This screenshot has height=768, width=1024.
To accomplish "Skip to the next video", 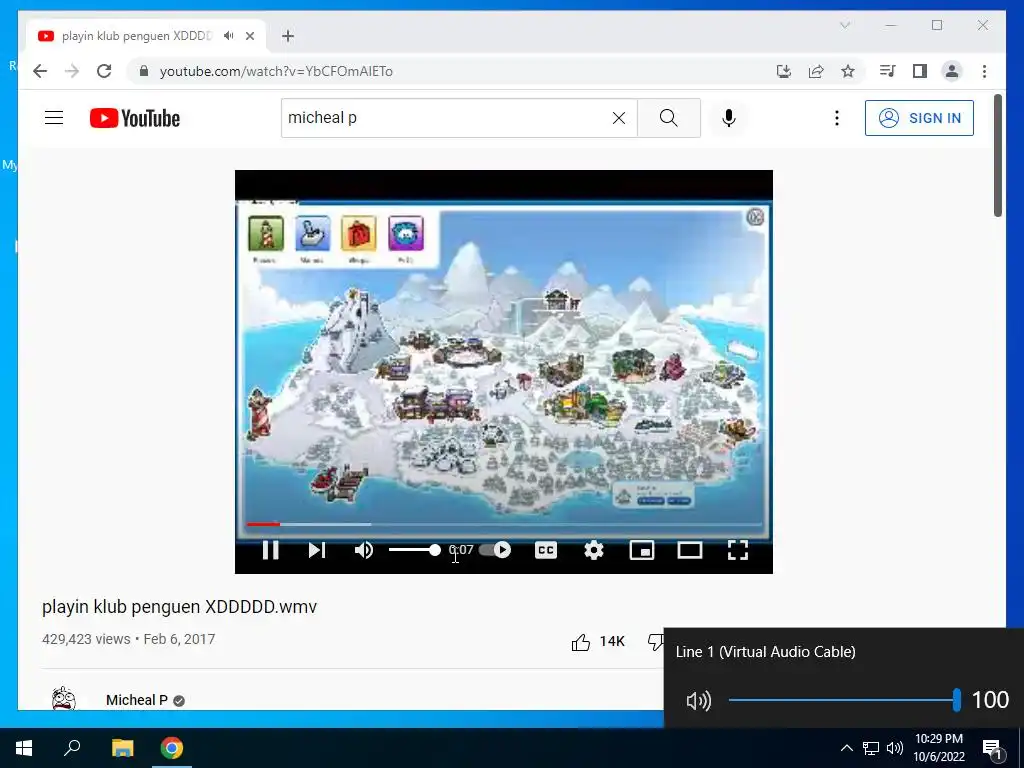I will point(317,551).
